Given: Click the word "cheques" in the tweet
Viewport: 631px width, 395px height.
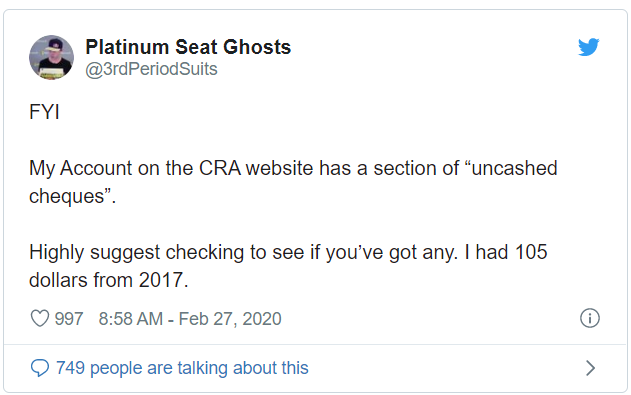Looking at the screenshot, I should pyautogui.click(x=67, y=197).
